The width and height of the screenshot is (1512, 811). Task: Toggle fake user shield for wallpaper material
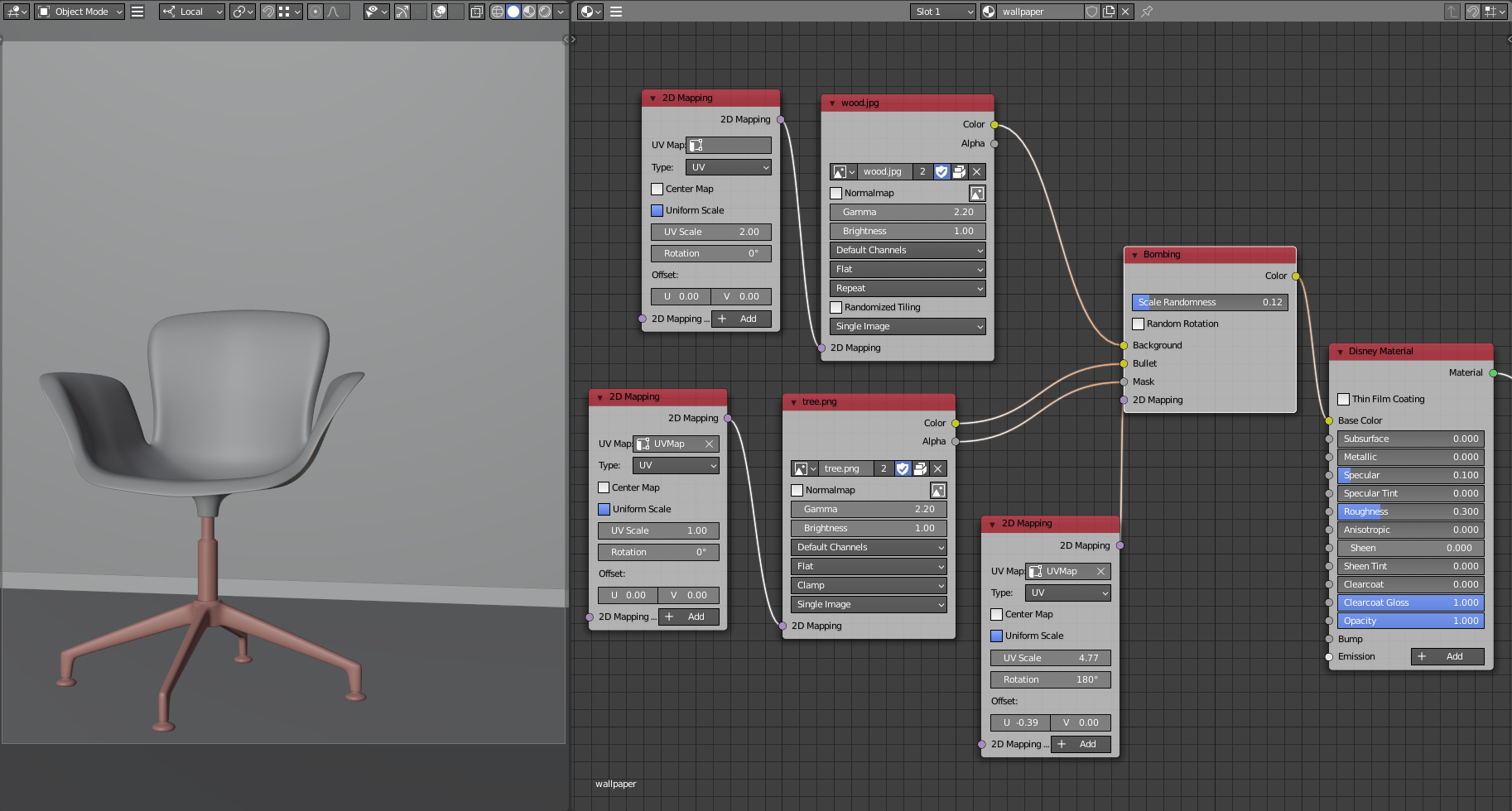click(1092, 12)
